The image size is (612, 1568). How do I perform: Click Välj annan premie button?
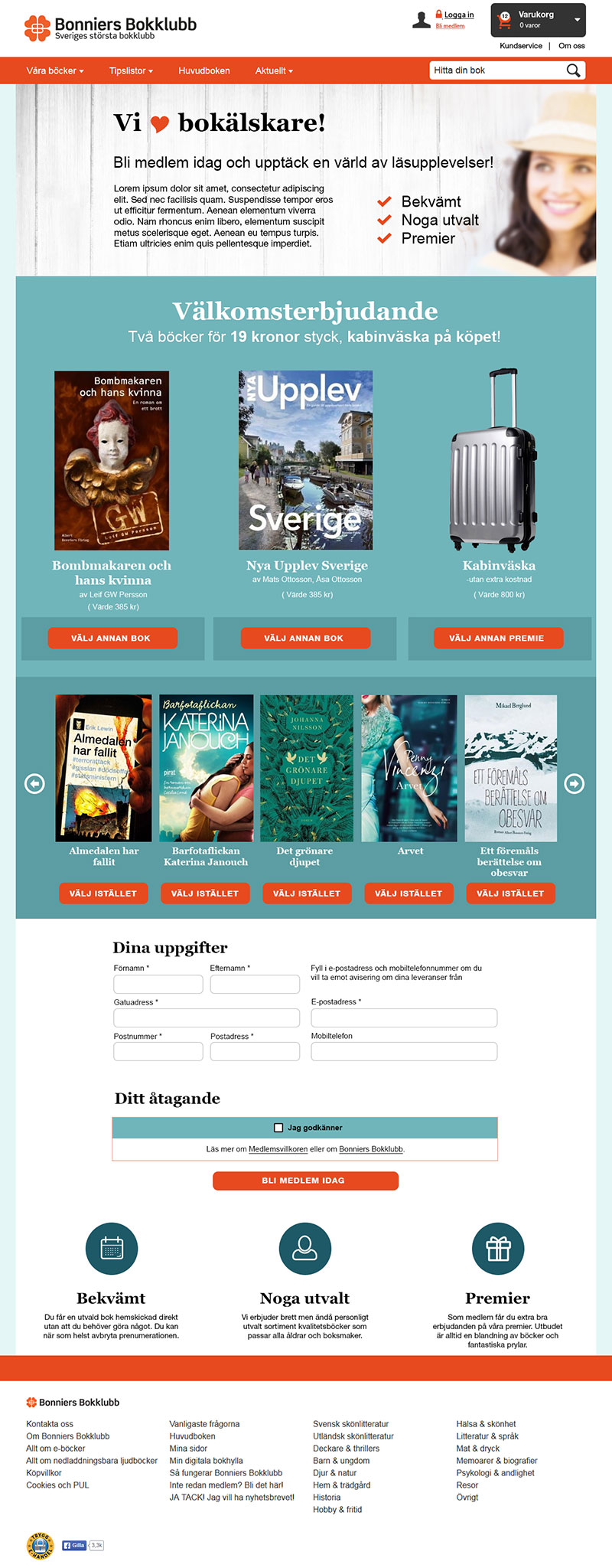496,638
